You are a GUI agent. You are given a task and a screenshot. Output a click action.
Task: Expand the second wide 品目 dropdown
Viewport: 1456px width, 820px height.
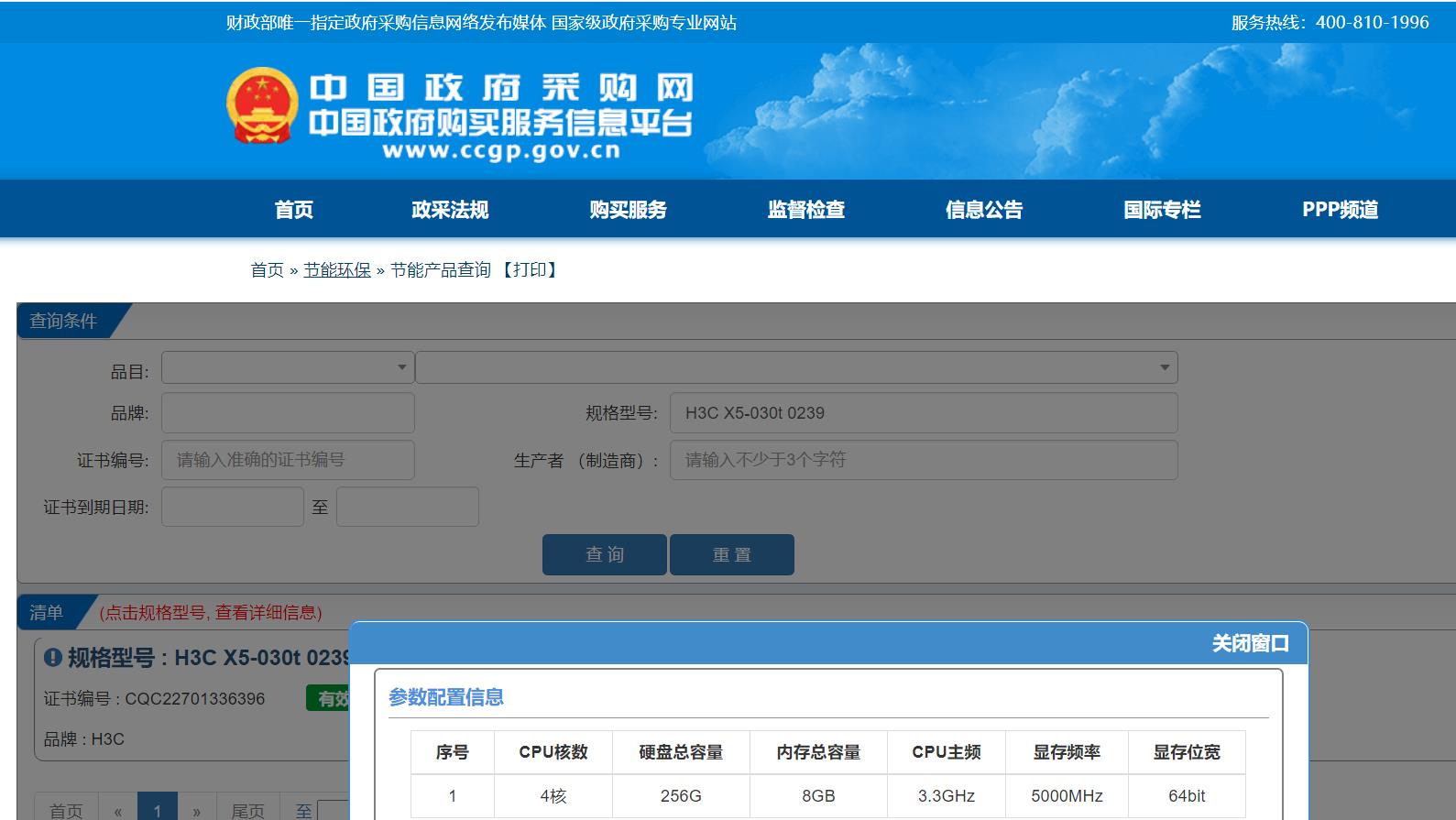pos(796,367)
